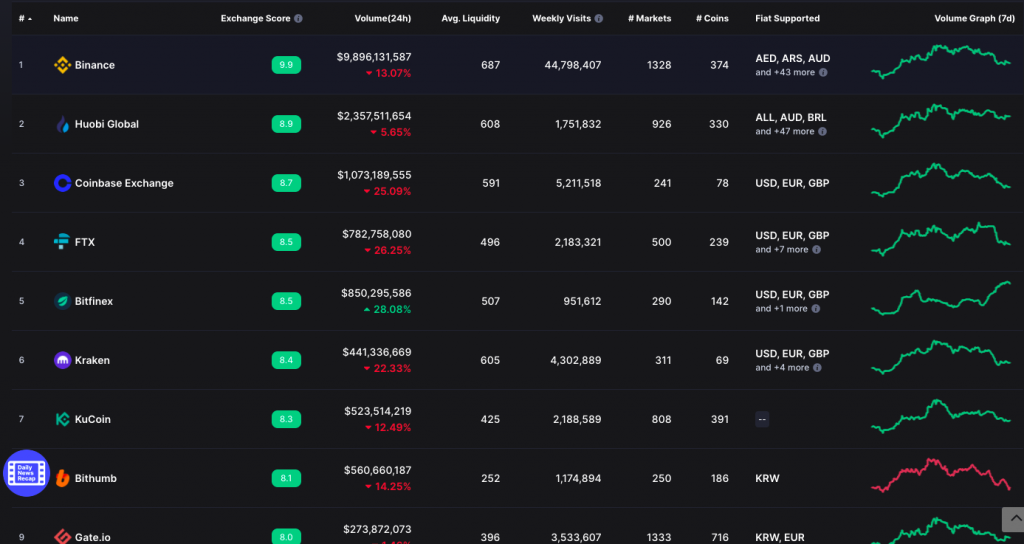Click Huobi Global 8.9 score badge
Image resolution: width=1024 pixels, height=544 pixels.
click(286, 124)
